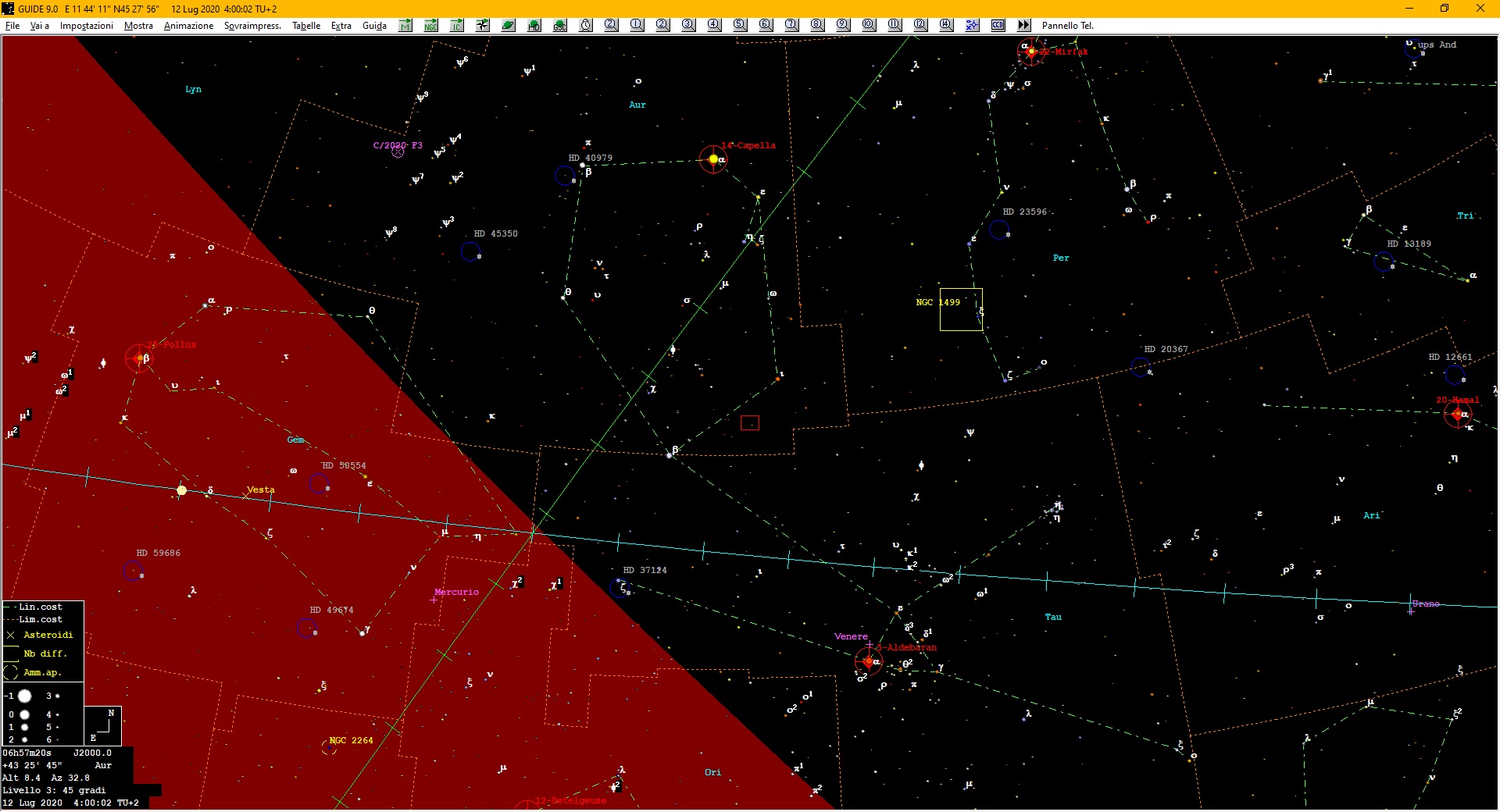Click the NGC 2264 object label
Image resolution: width=1500 pixels, height=812 pixels.
352,740
